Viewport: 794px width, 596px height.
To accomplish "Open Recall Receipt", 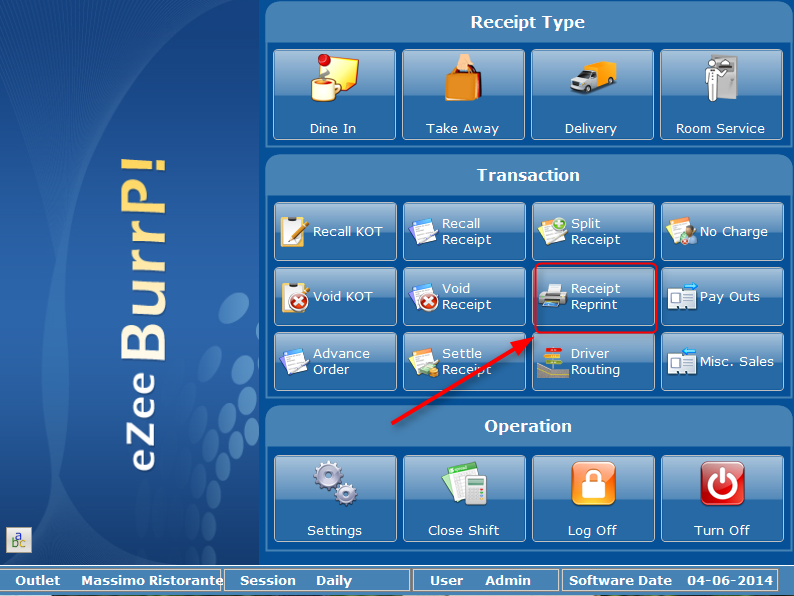I will [x=464, y=231].
